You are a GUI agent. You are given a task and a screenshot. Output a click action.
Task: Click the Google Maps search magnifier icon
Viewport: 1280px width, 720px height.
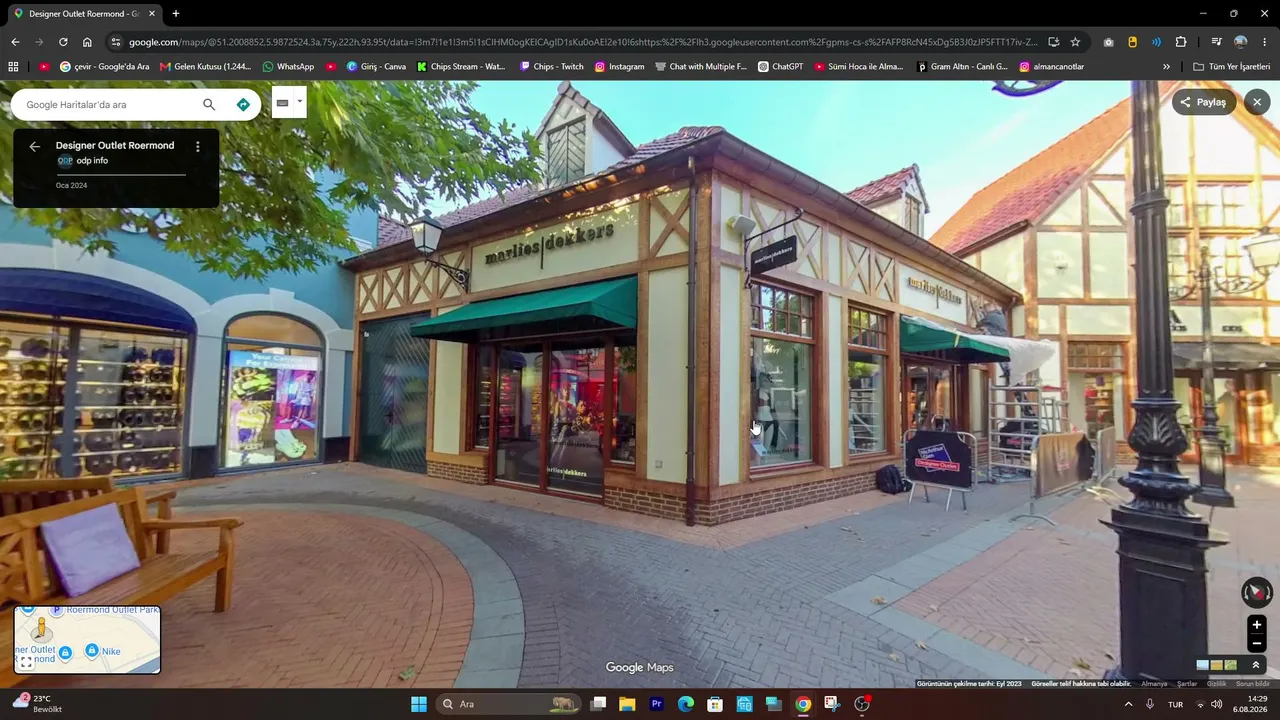(x=209, y=104)
